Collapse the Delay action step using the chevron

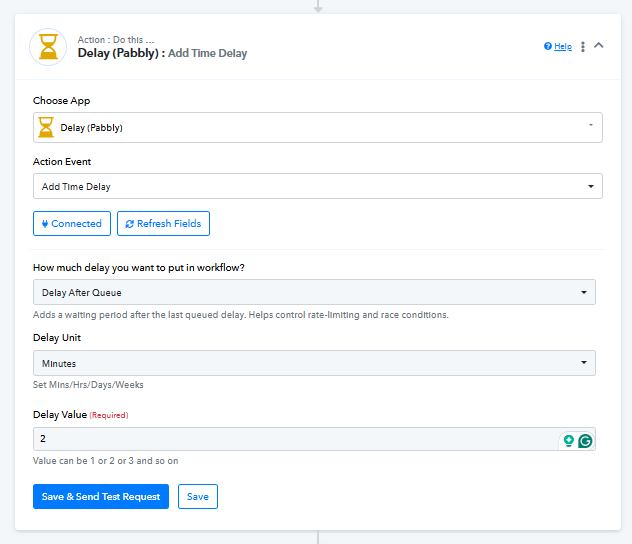point(599,45)
